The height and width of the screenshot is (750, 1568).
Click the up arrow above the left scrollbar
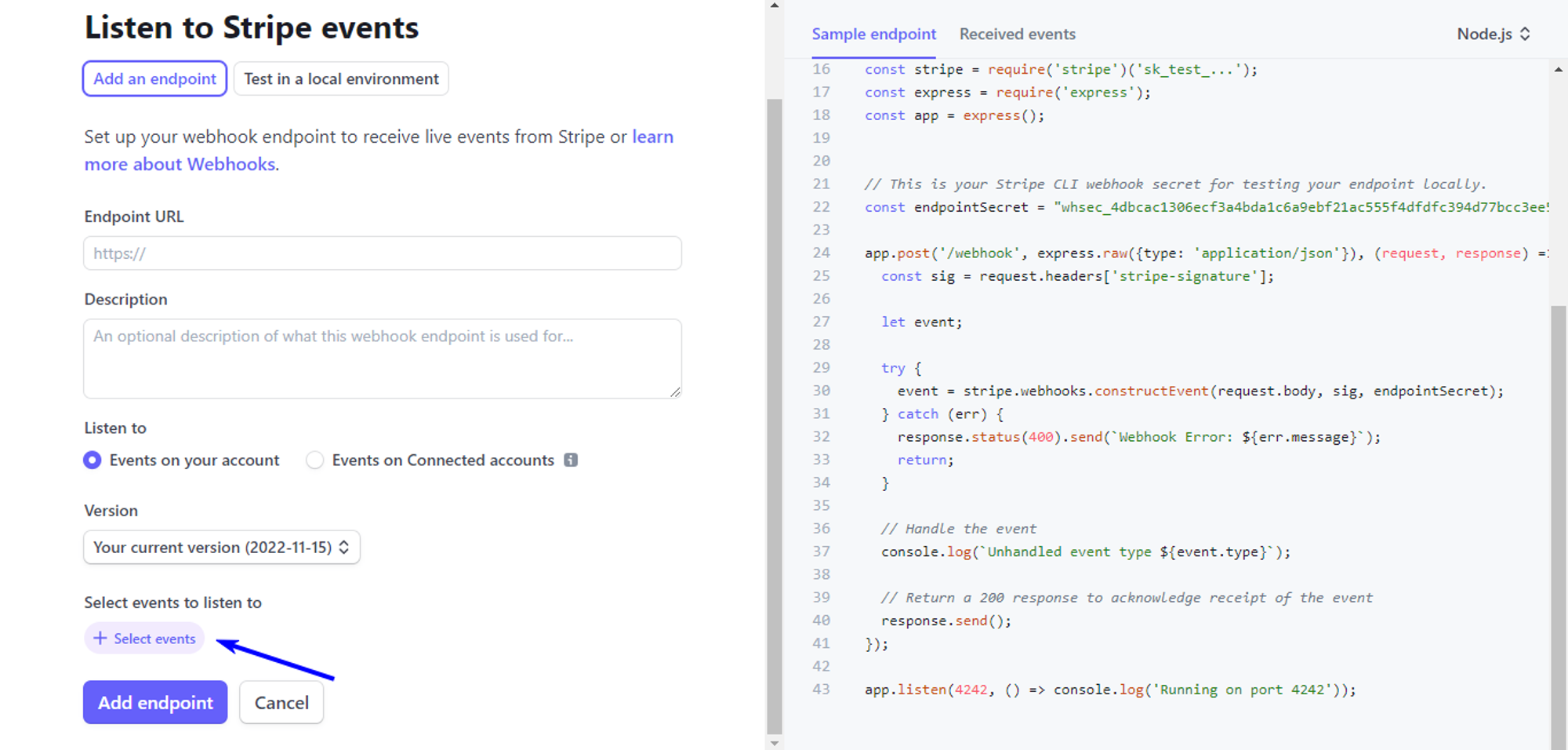775,5
